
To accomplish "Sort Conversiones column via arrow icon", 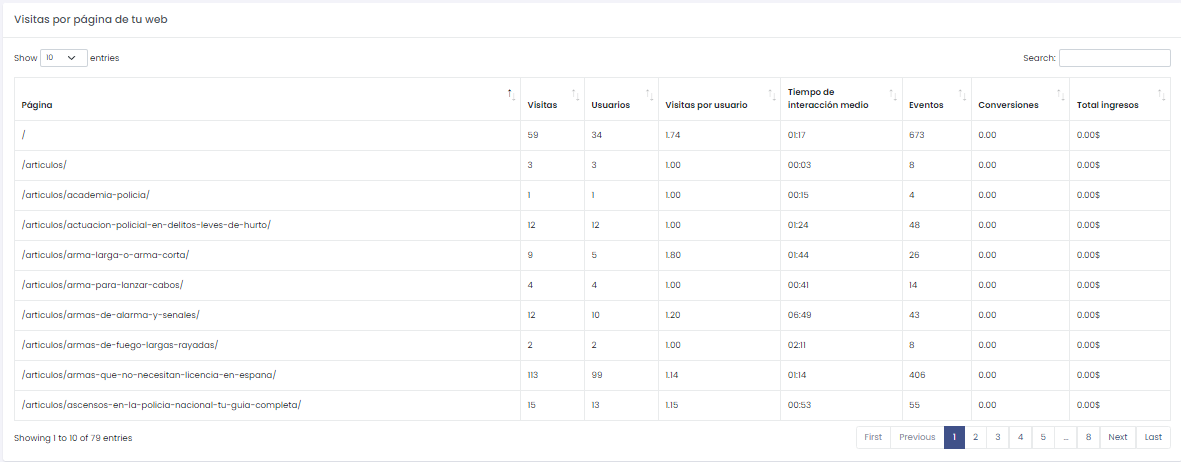I will coord(1060,94).
